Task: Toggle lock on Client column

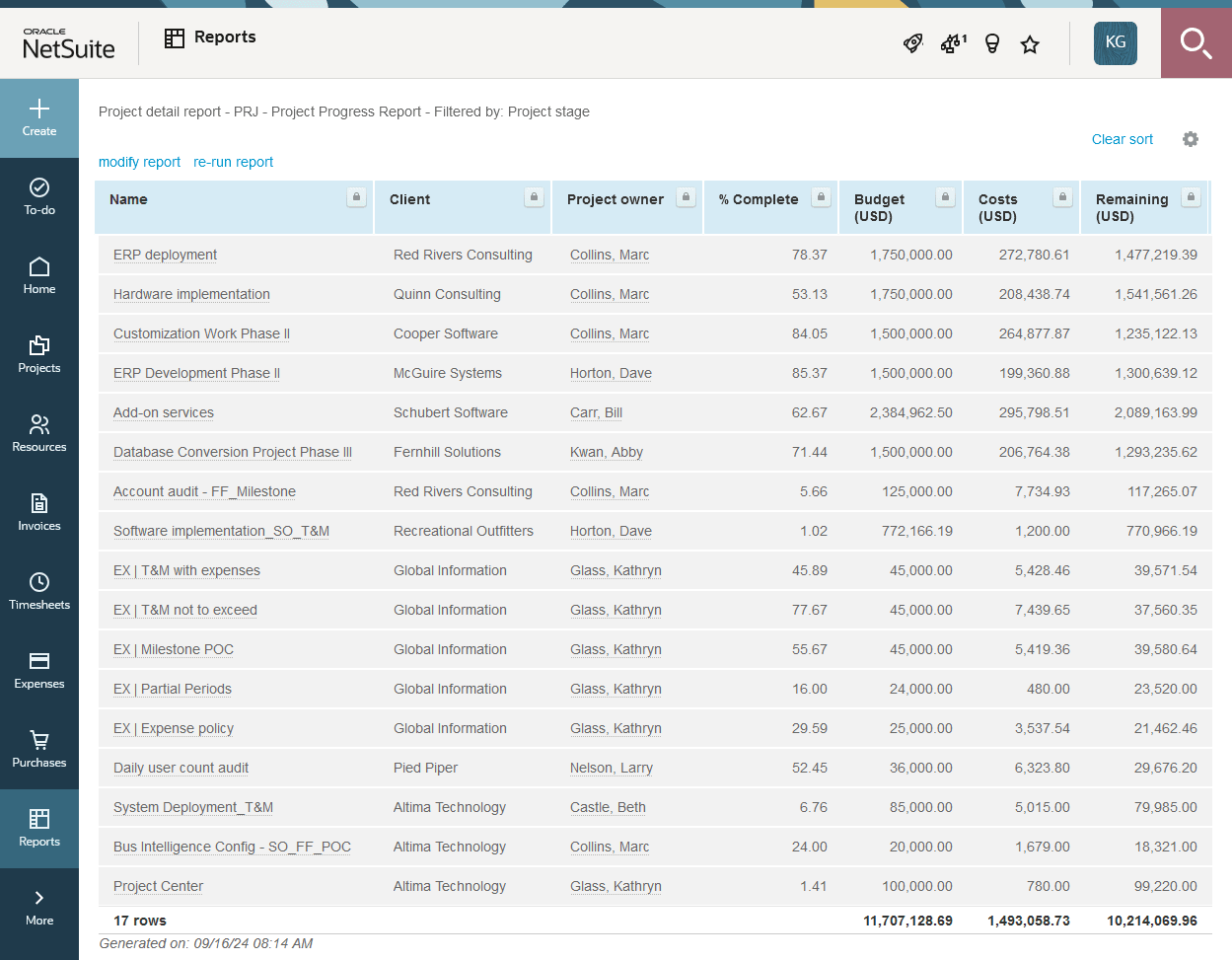Action: [534, 197]
